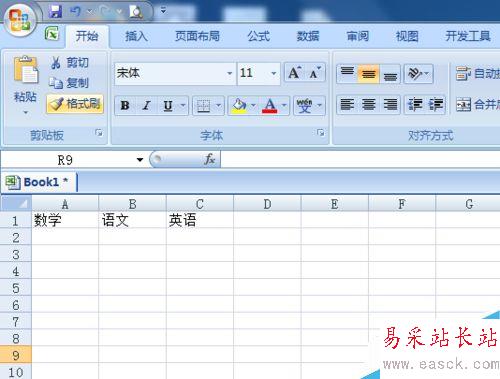The width and height of the screenshot is (500, 379).
Task: Save the workbook from quick access toolbar
Action: click(x=55, y=12)
